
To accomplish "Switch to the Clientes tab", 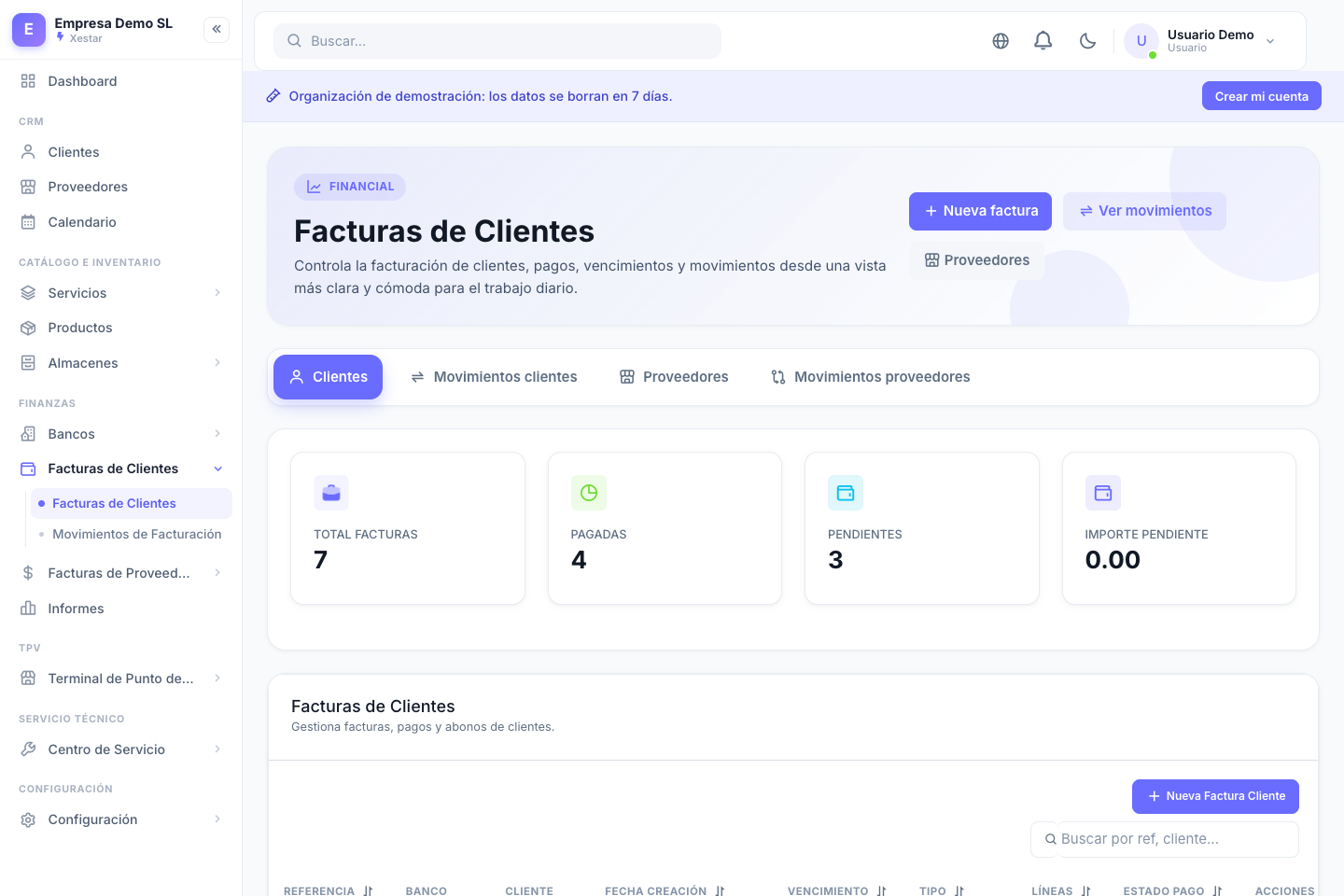I will 328,377.
